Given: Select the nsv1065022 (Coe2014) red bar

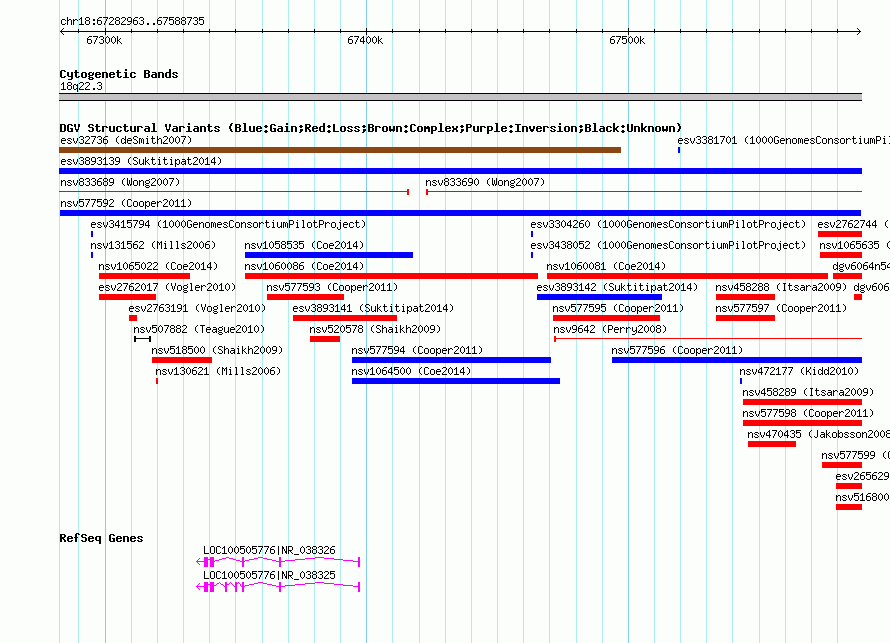Looking at the screenshot, I should [x=144, y=276].
